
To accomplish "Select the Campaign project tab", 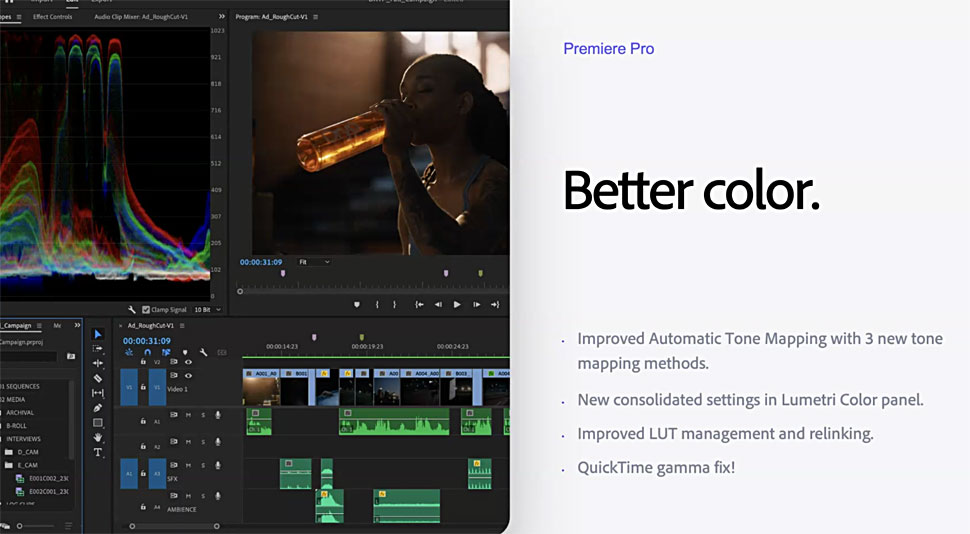I will point(16,325).
